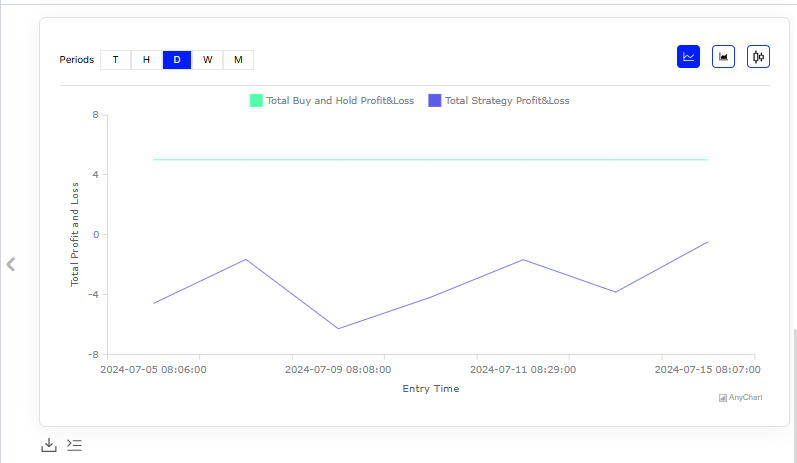Click the small AnyChart logo icon

point(722,398)
